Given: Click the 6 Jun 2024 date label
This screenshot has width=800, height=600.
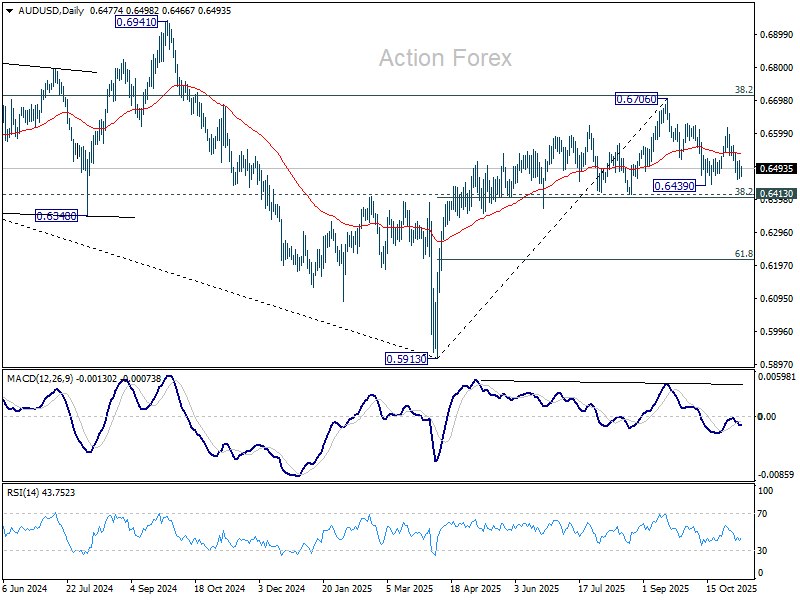Looking at the screenshot, I should coord(27,590).
